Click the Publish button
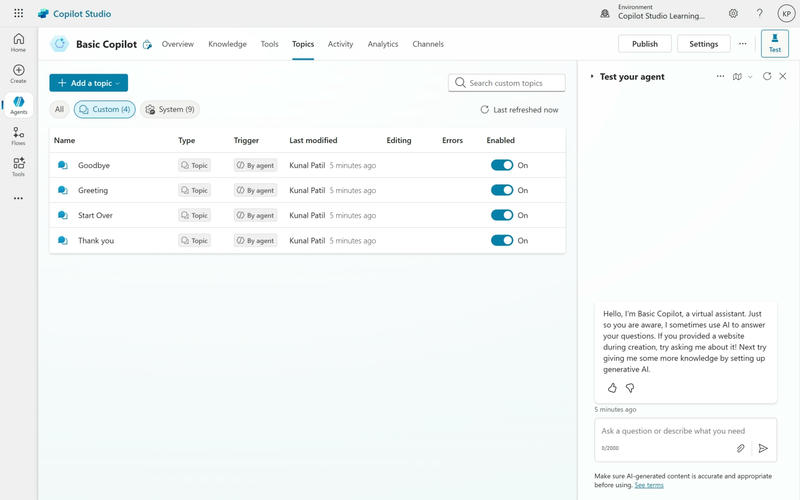The height and width of the screenshot is (500, 800). (645, 44)
